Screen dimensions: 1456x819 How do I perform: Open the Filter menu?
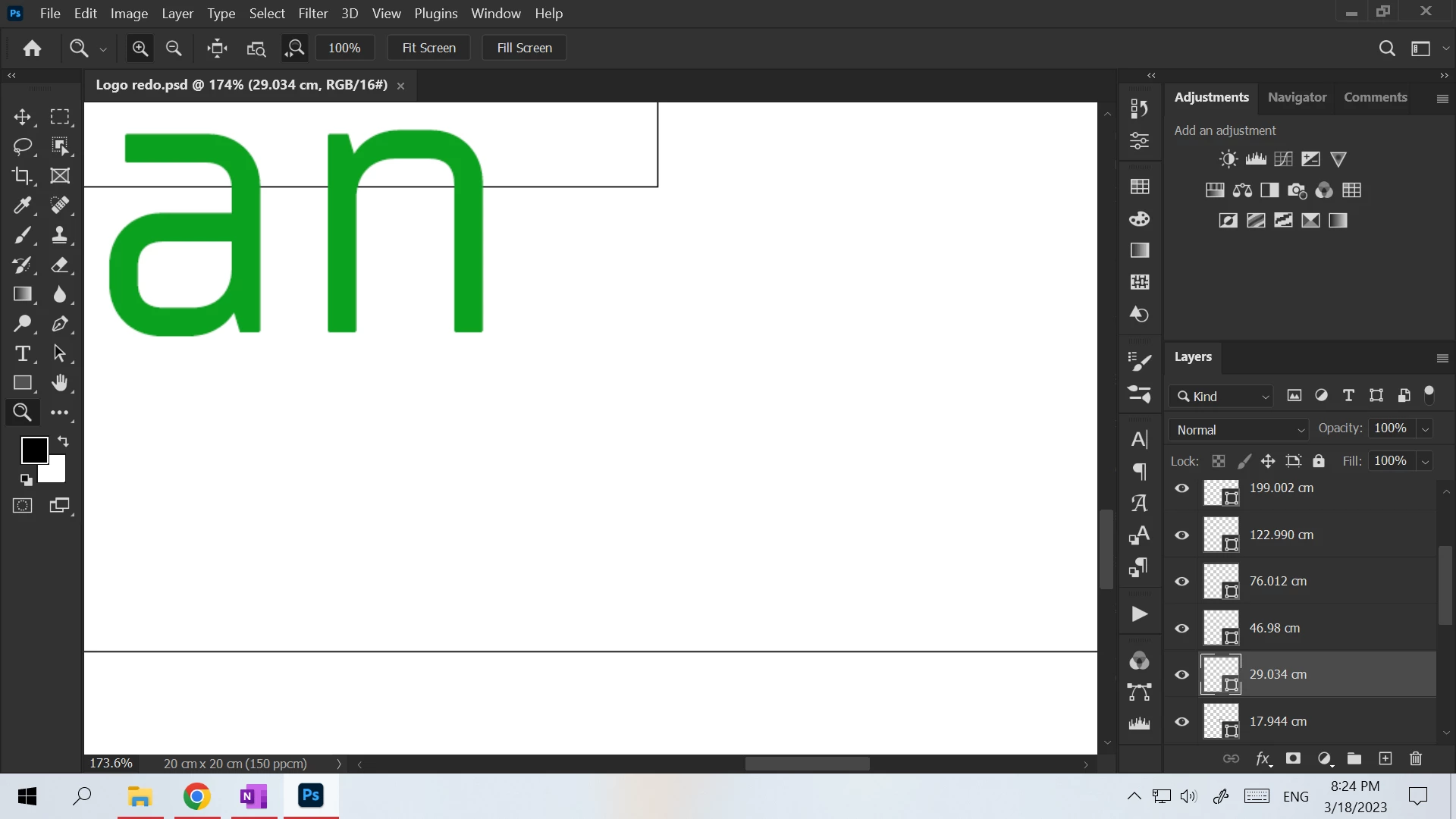(x=312, y=14)
